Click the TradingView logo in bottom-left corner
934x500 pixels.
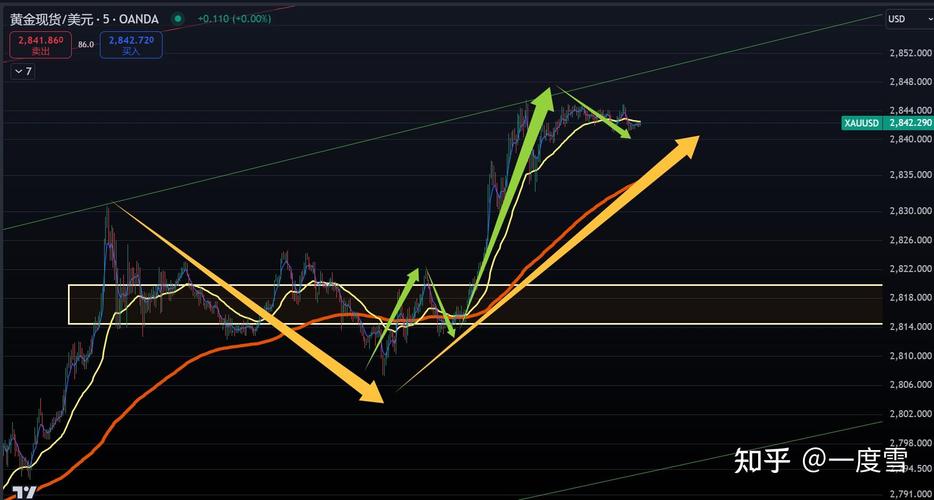coord(28,492)
